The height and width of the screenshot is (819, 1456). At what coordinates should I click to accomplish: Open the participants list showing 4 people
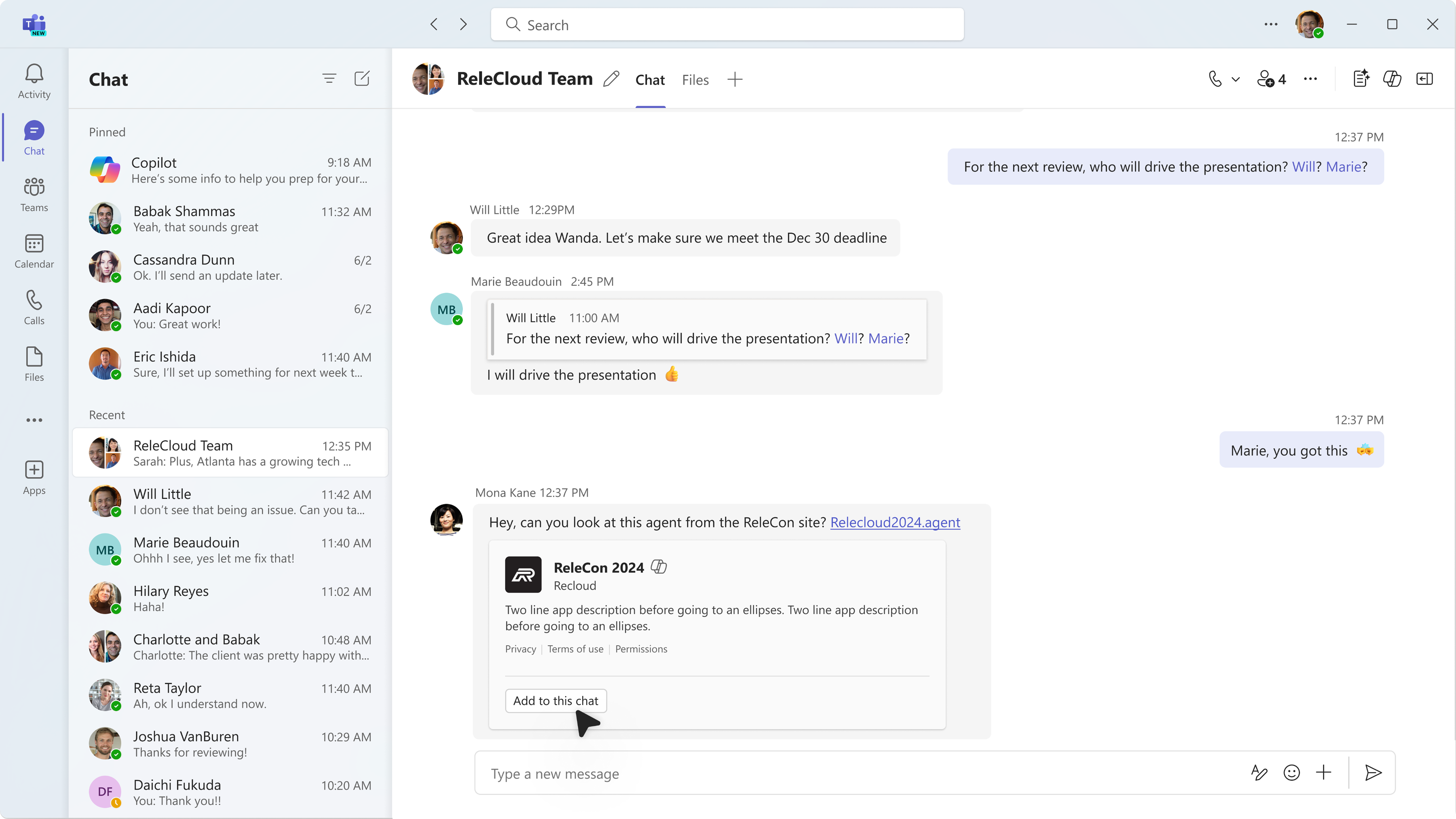(x=1271, y=79)
